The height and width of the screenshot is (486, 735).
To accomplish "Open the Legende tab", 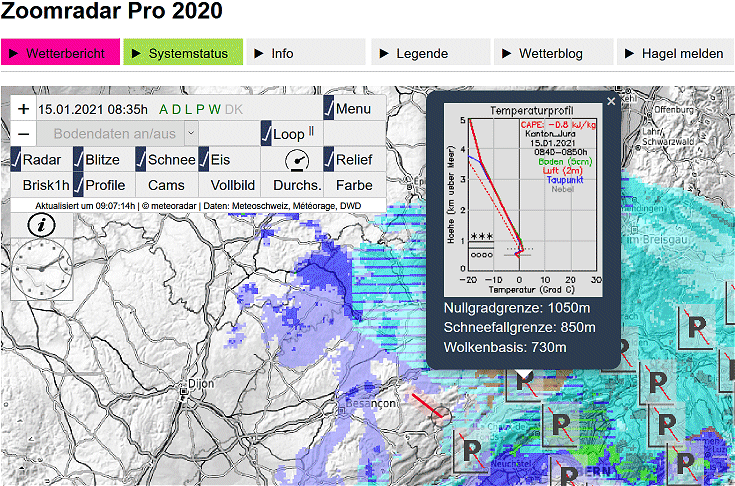I will pyautogui.click(x=431, y=53).
